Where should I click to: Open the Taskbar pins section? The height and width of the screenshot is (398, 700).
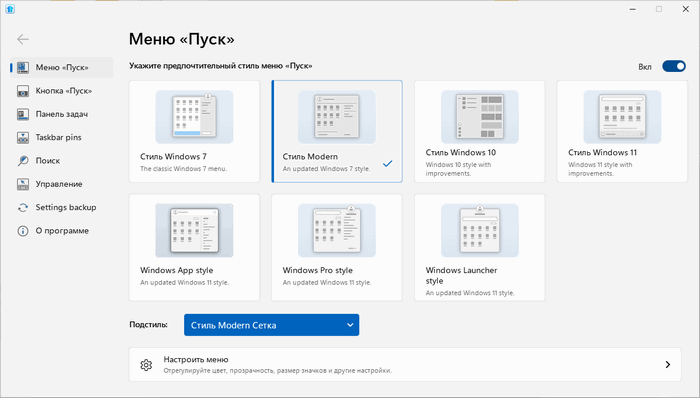(x=62, y=137)
